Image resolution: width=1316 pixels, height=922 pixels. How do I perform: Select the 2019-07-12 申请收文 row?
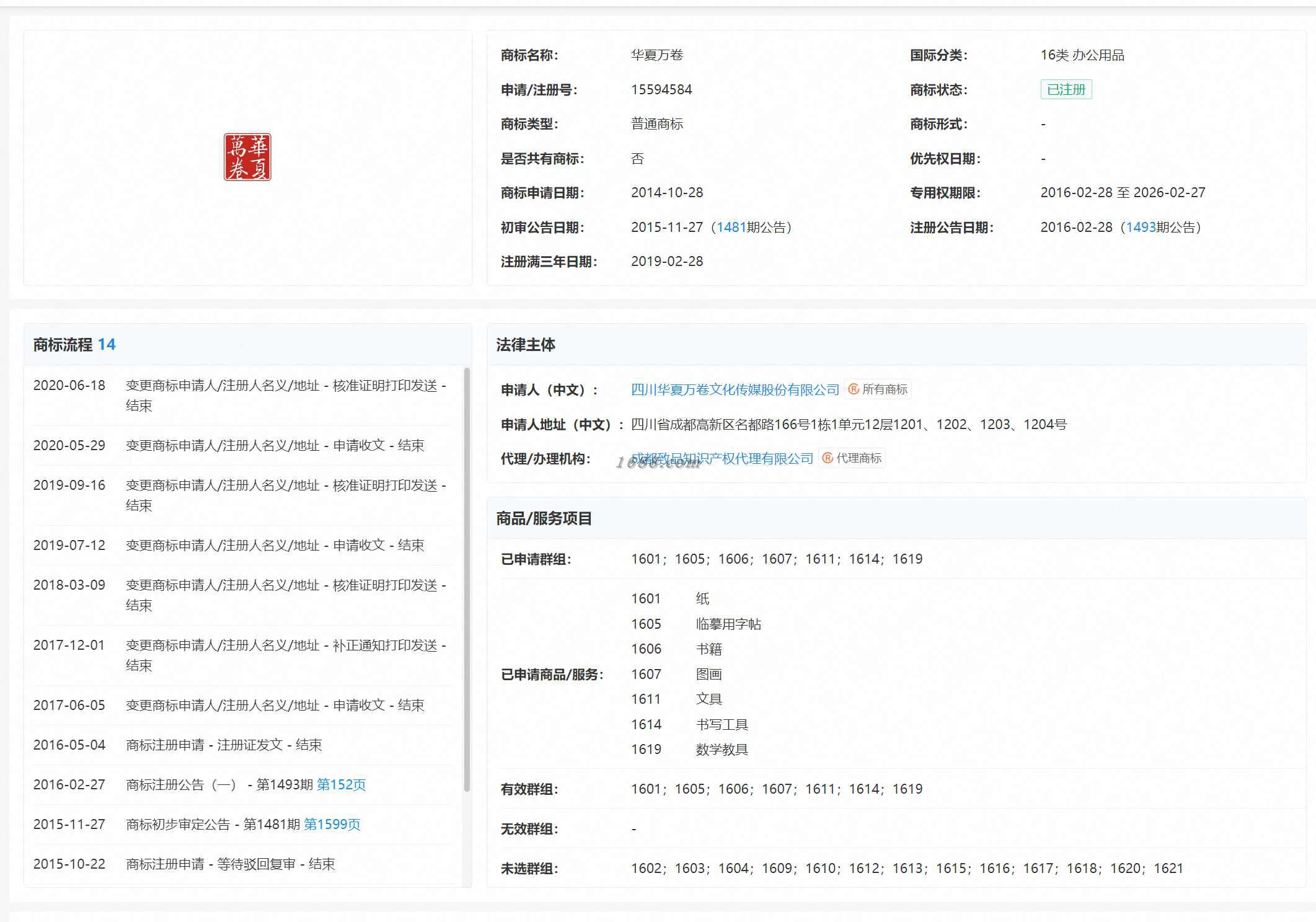pos(243,545)
